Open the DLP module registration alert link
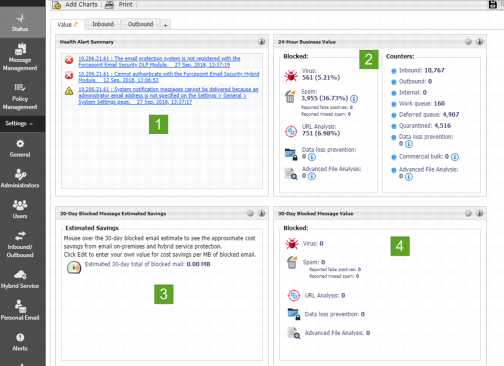The width and height of the screenshot is (504, 366). point(159,61)
